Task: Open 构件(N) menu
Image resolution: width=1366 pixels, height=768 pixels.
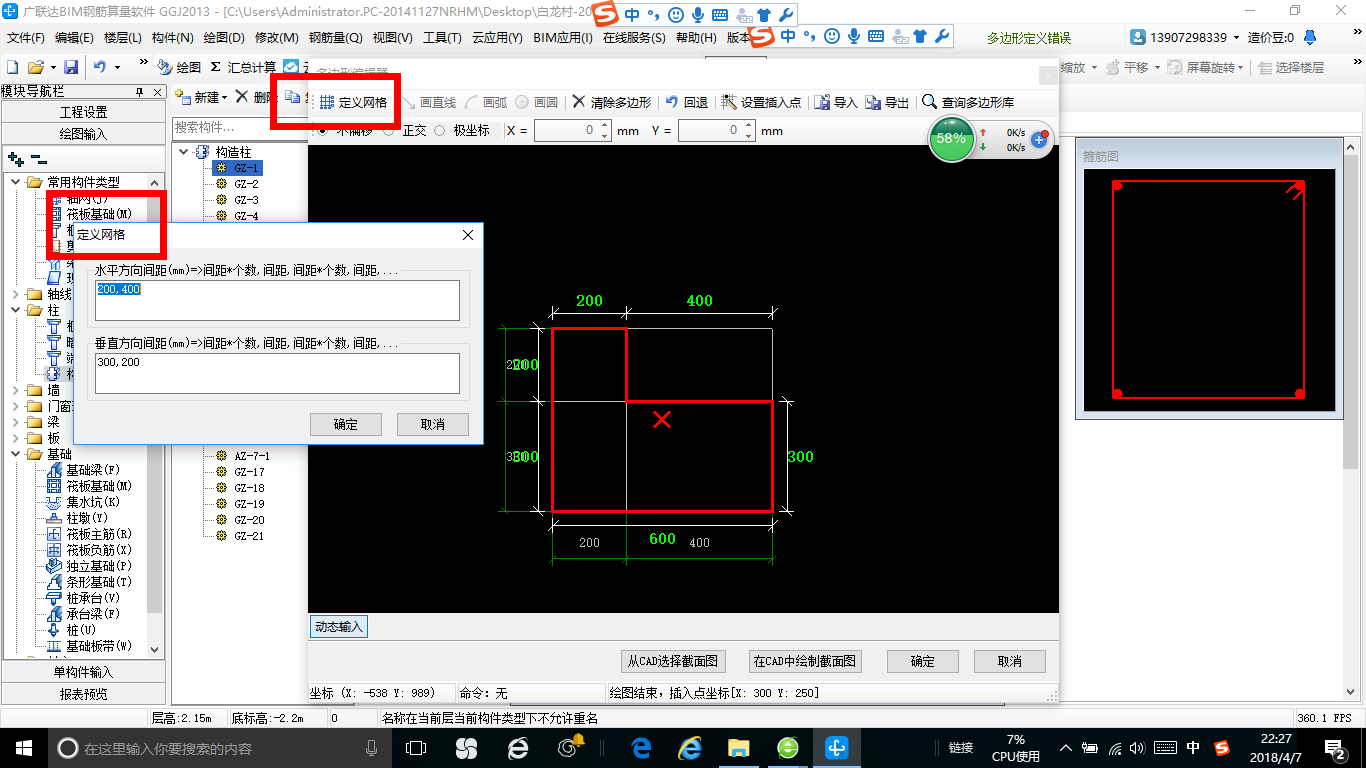Action: pos(172,37)
